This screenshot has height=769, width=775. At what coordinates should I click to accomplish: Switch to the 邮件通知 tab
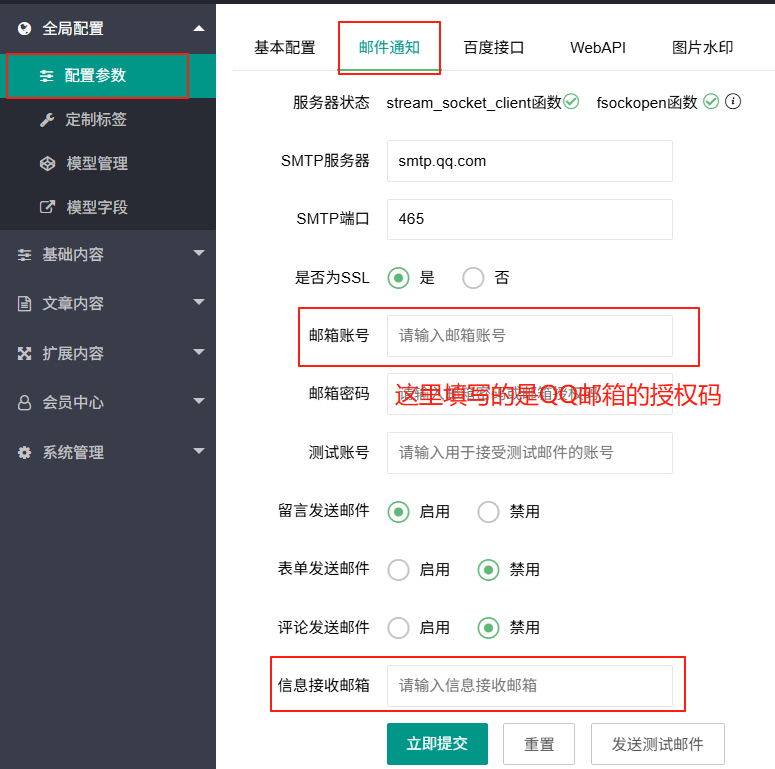coord(389,47)
